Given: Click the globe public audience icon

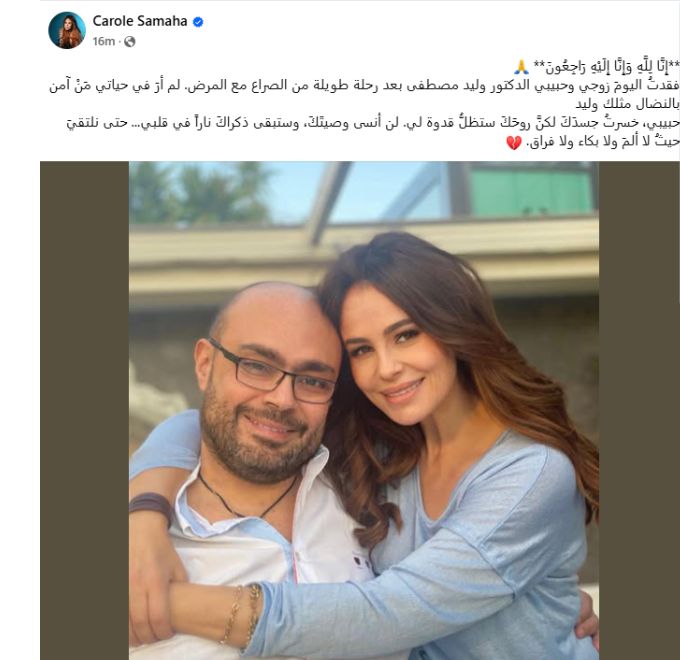Looking at the screenshot, I should (x=130, y=42).
